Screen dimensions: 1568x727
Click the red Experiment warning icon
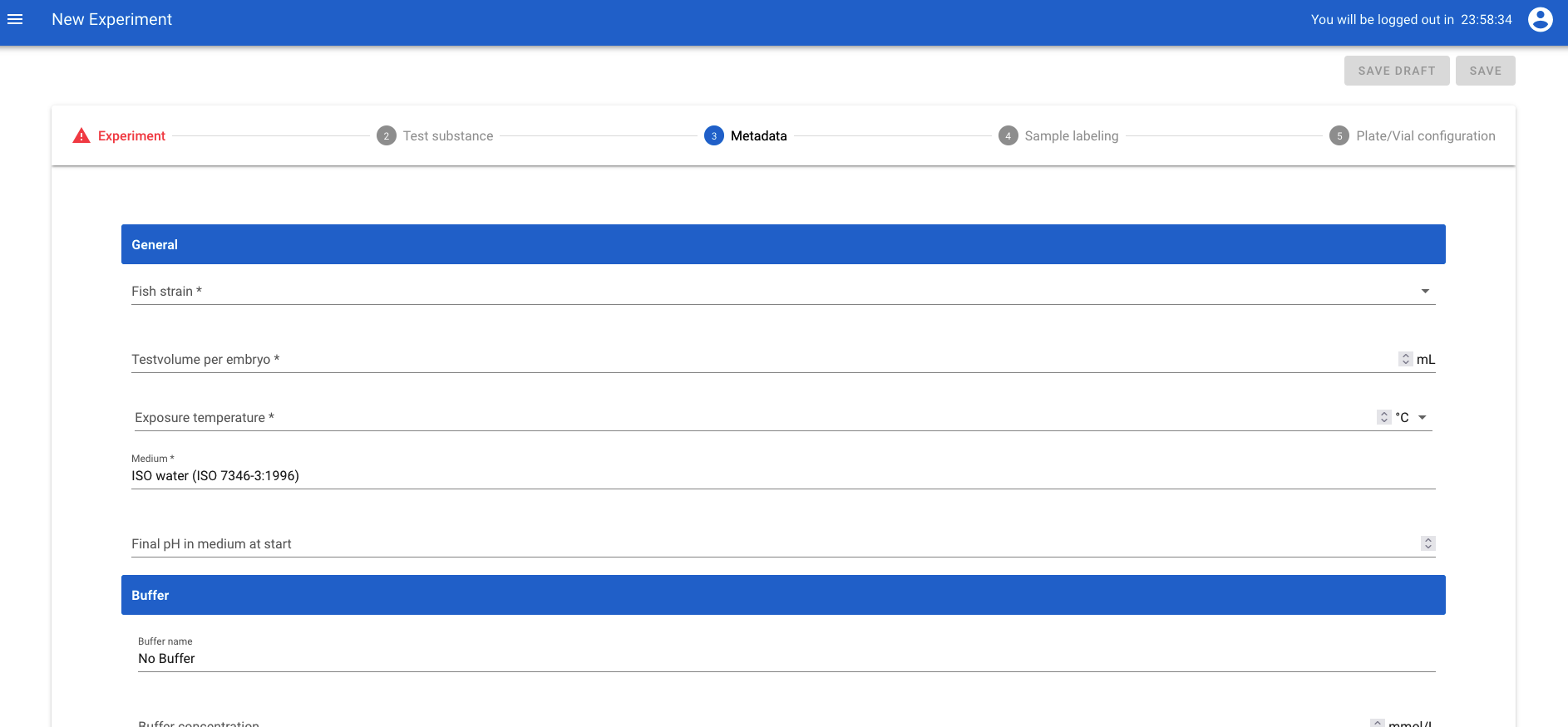click(81, 135)
